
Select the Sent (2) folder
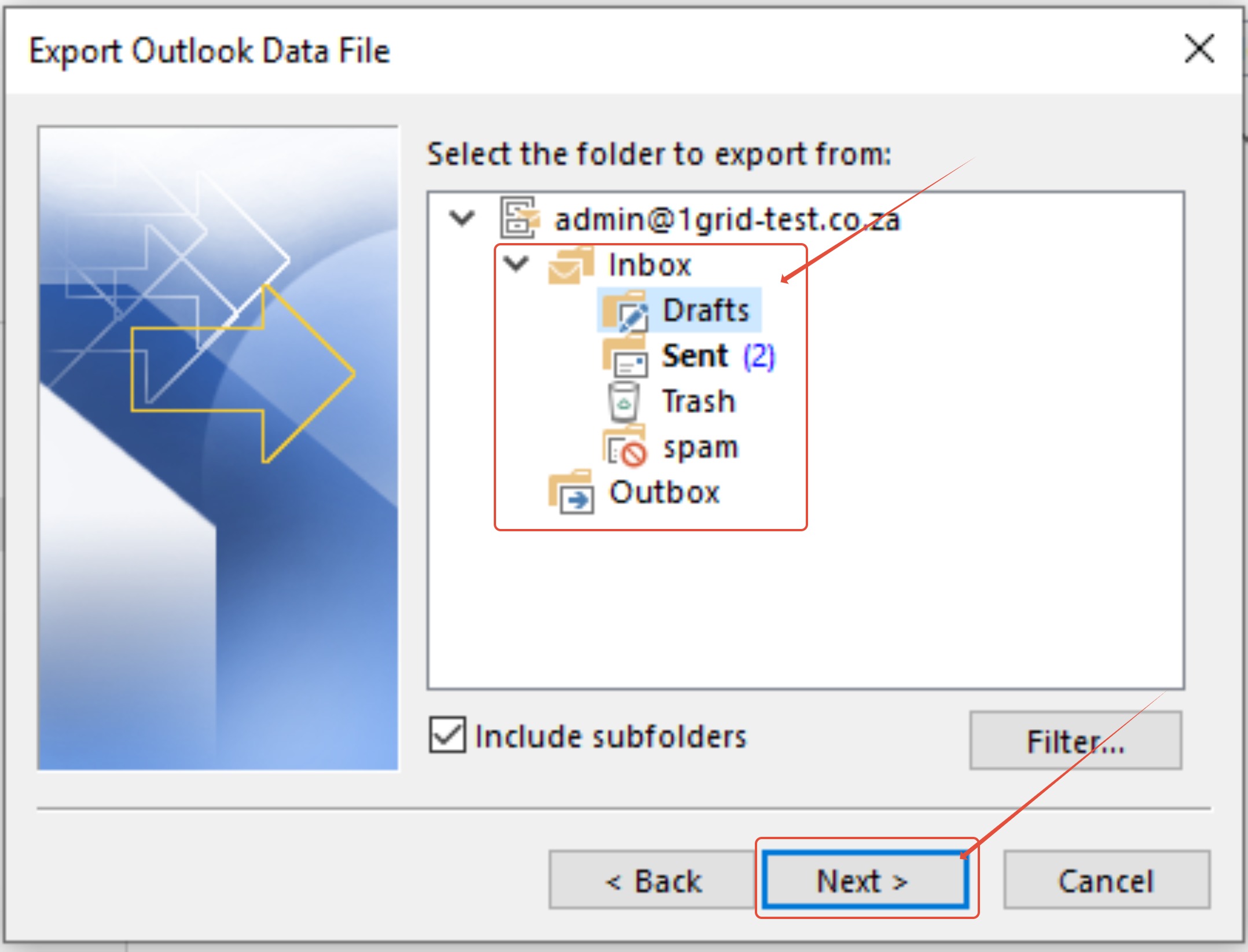point(696,356)
